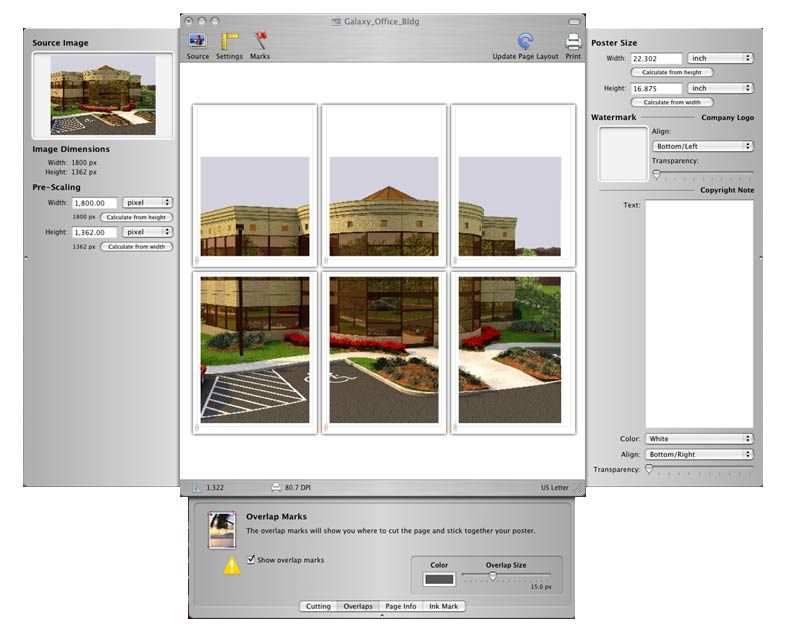Screen dimensions: 800x640
Task: Click the printer DPI icon in status bar
Action: tap(276, 487)
